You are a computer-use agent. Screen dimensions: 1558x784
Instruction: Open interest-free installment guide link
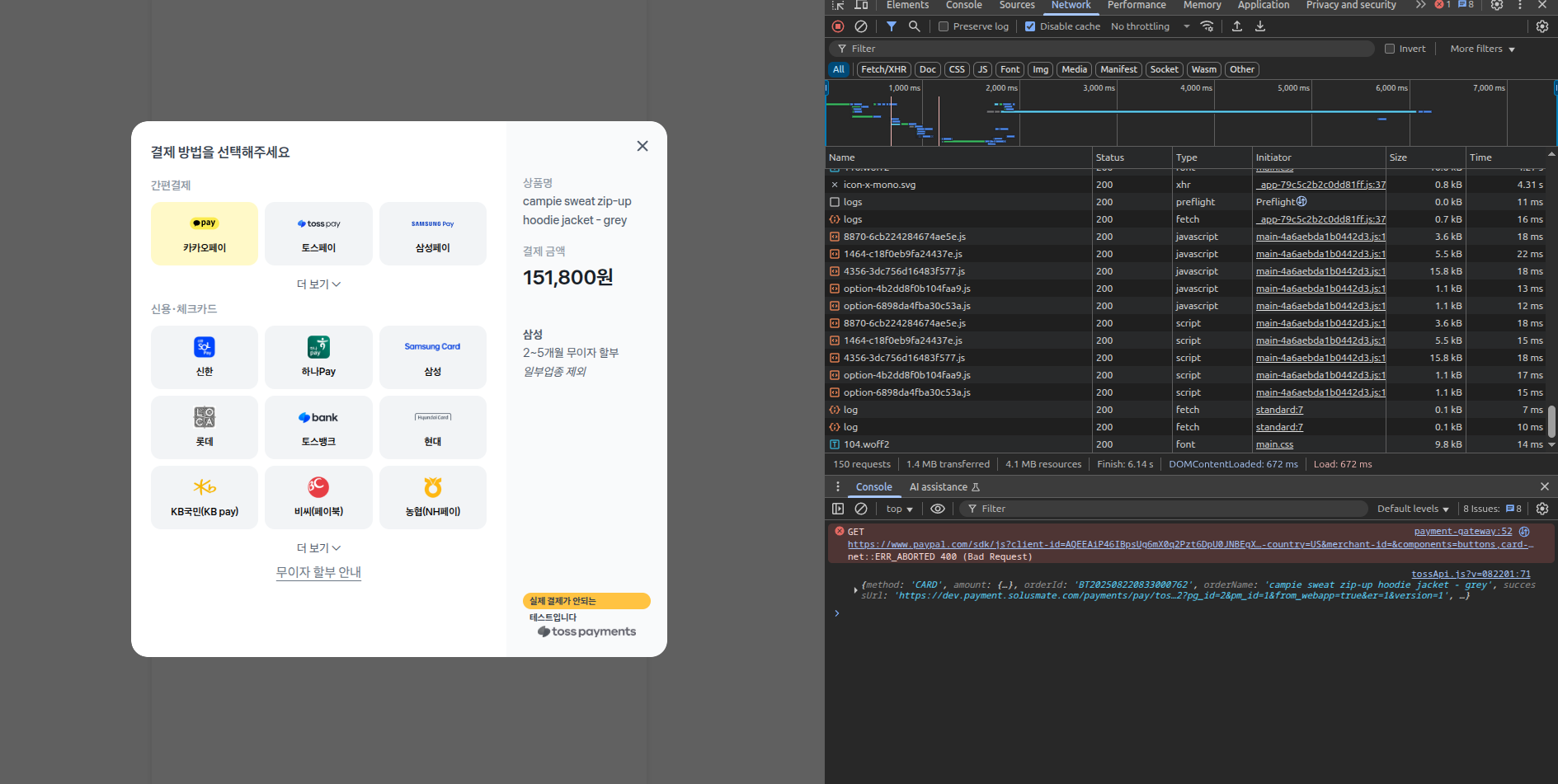pos(318,572)
